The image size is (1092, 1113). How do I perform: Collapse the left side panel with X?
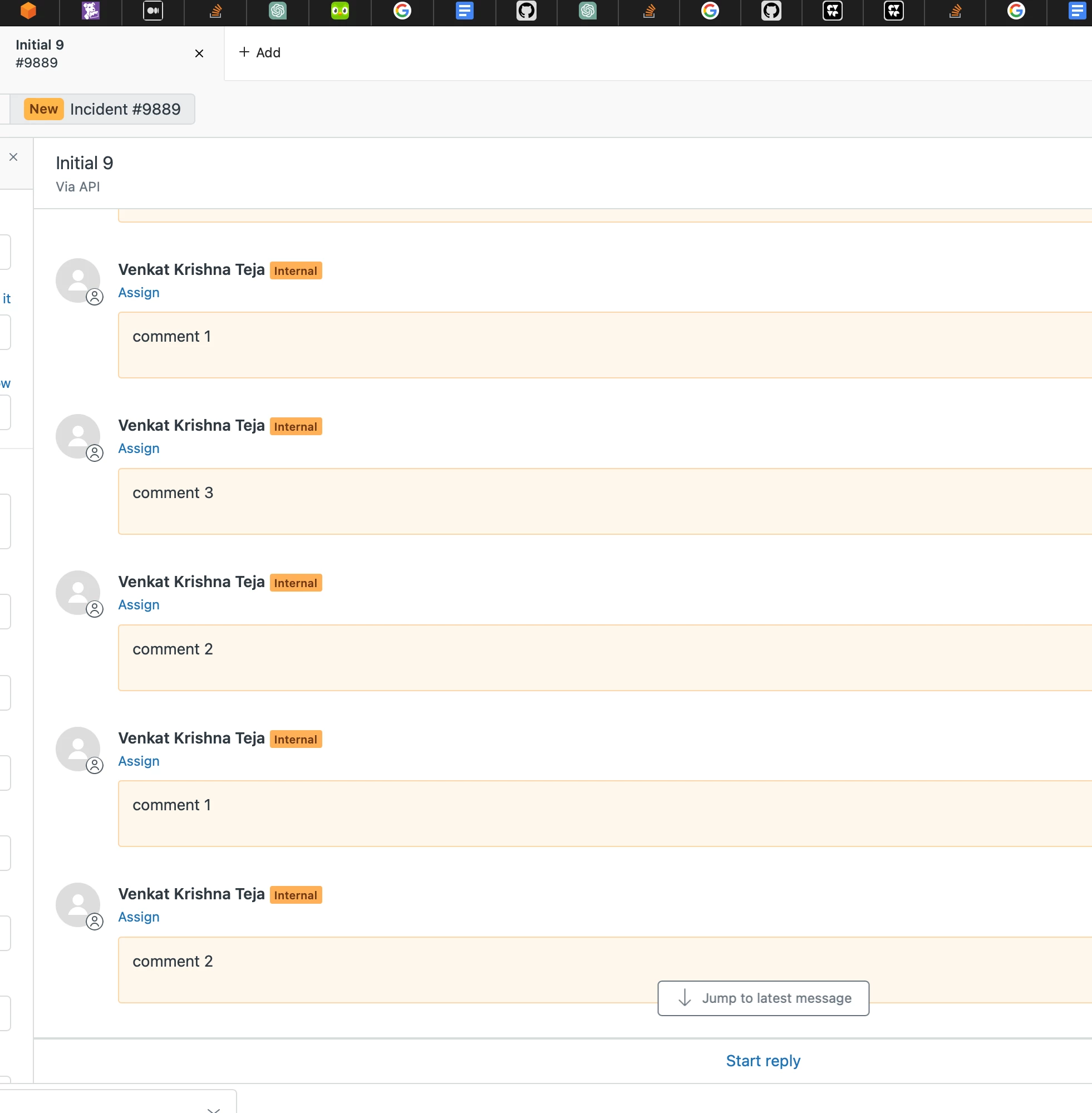coord(14,157)
